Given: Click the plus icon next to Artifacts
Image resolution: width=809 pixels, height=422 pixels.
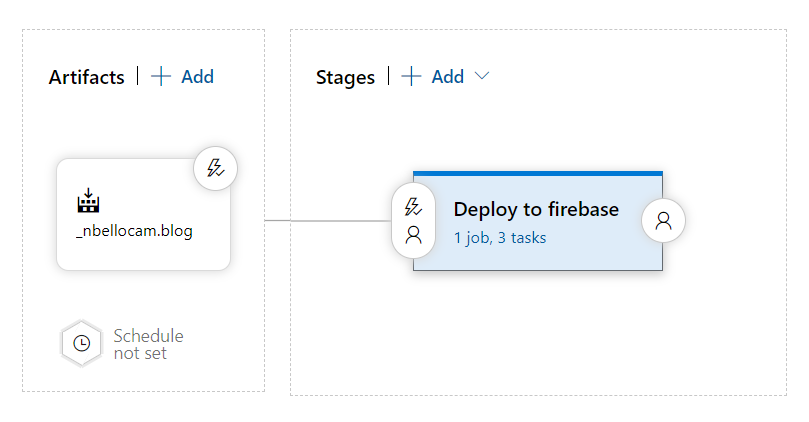Looking at the screenshot, I should pyautogui.click(x=160, y=76).
